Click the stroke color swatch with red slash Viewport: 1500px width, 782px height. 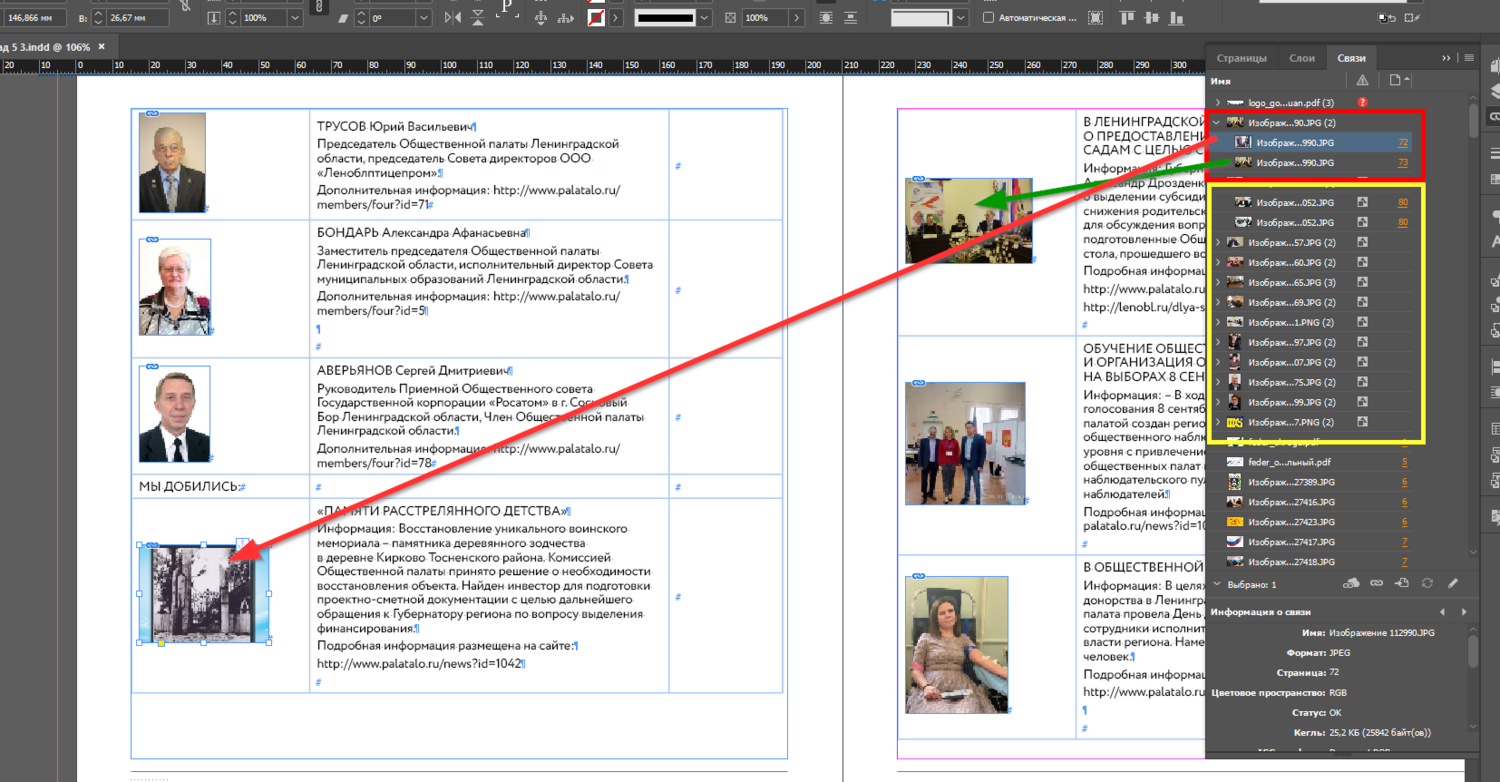tap(596, 18)
